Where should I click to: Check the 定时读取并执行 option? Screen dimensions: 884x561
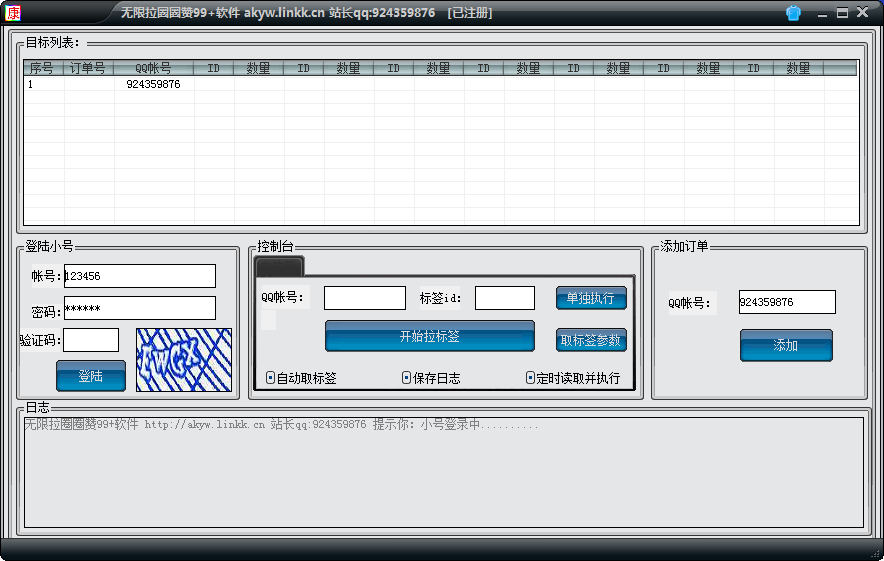click(531, 378)
